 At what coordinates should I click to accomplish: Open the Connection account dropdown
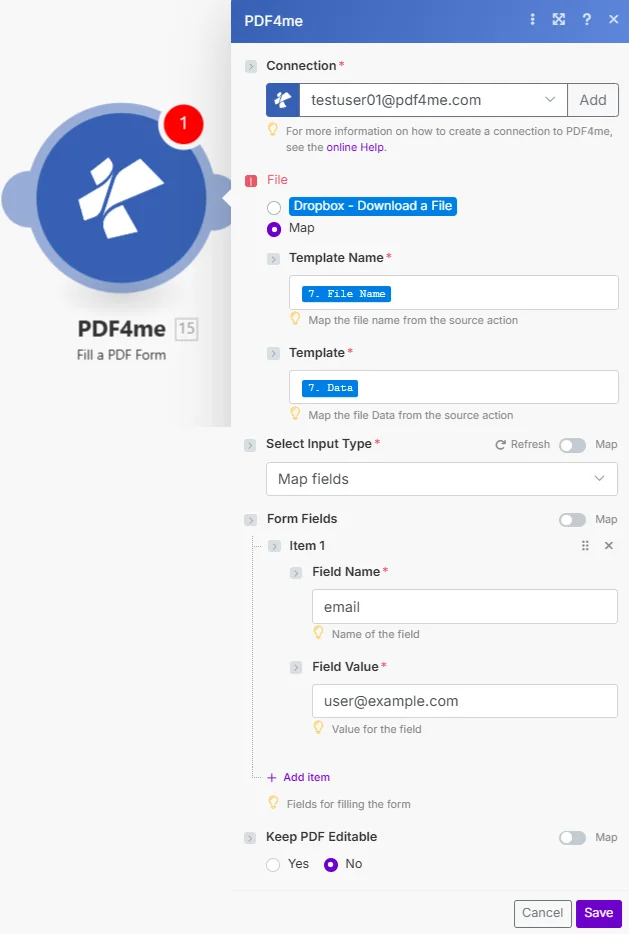(x=432, y=100)
